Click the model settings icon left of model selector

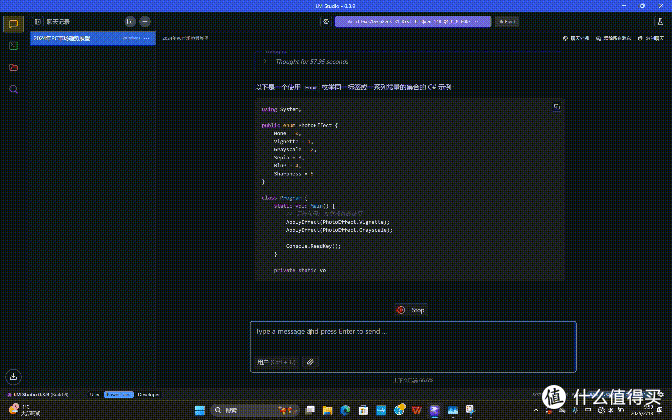click(x=326, y=21)
